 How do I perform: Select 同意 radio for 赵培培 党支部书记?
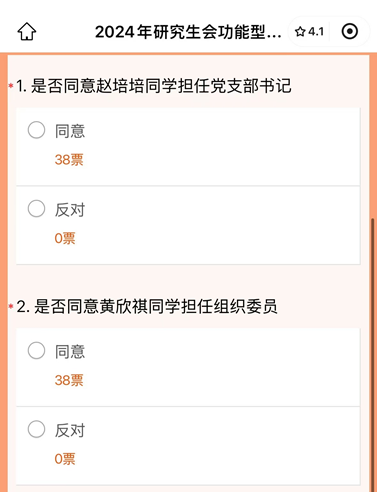[x=36, y=130]
